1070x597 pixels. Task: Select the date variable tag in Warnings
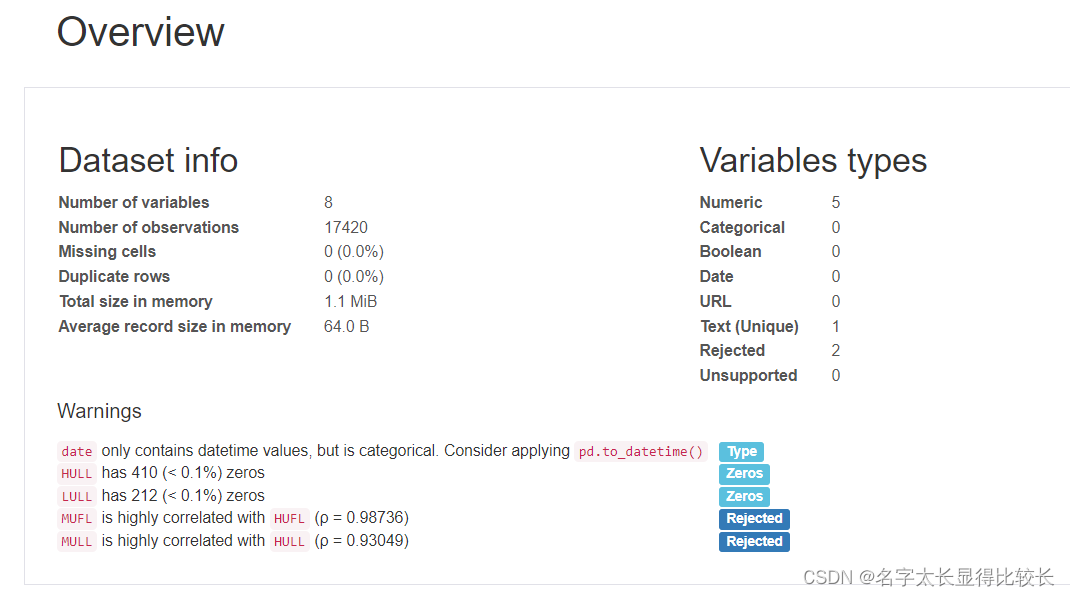click(77, 452)
